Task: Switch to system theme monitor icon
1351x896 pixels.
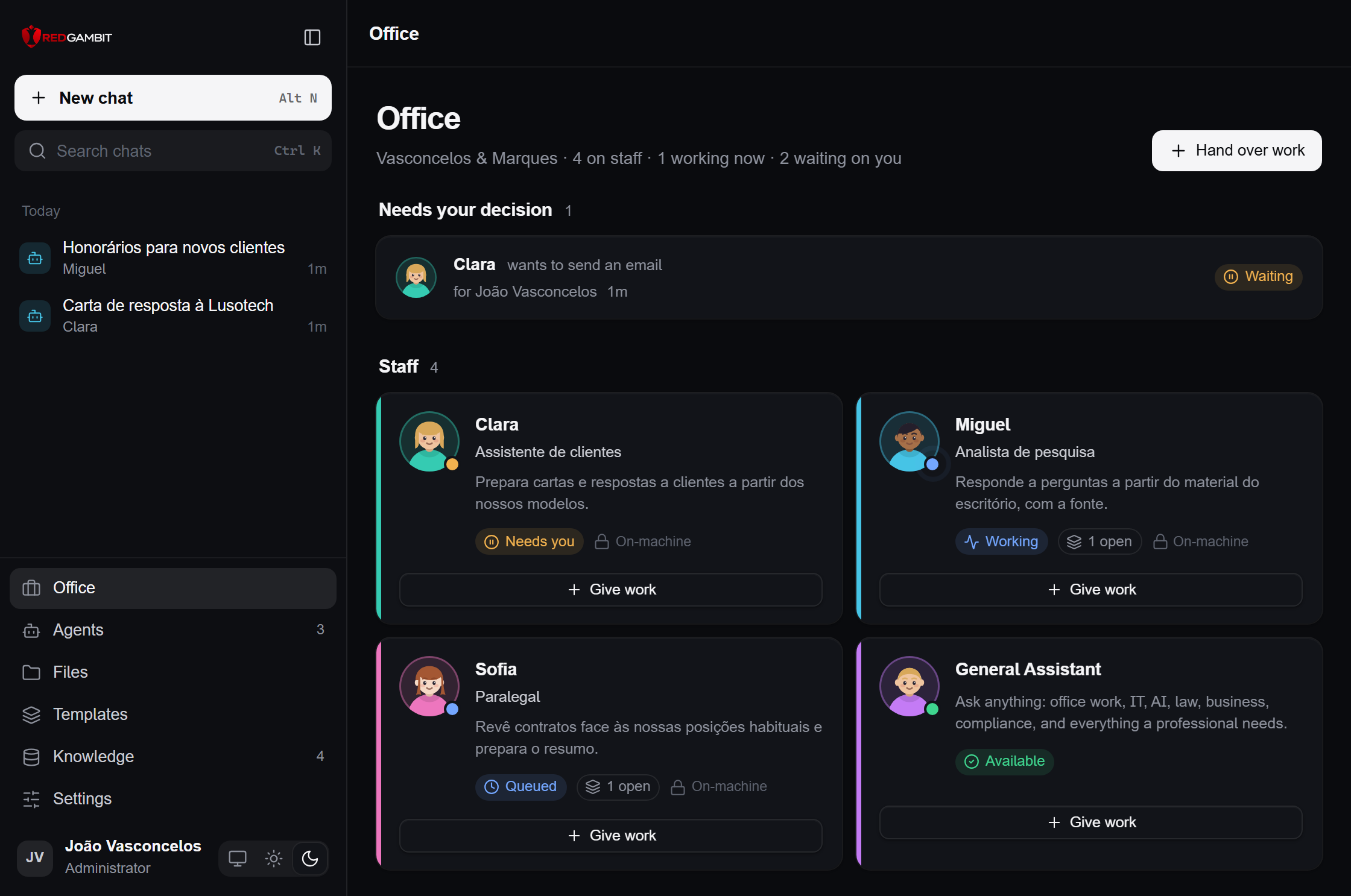Action: coord(238,859)
